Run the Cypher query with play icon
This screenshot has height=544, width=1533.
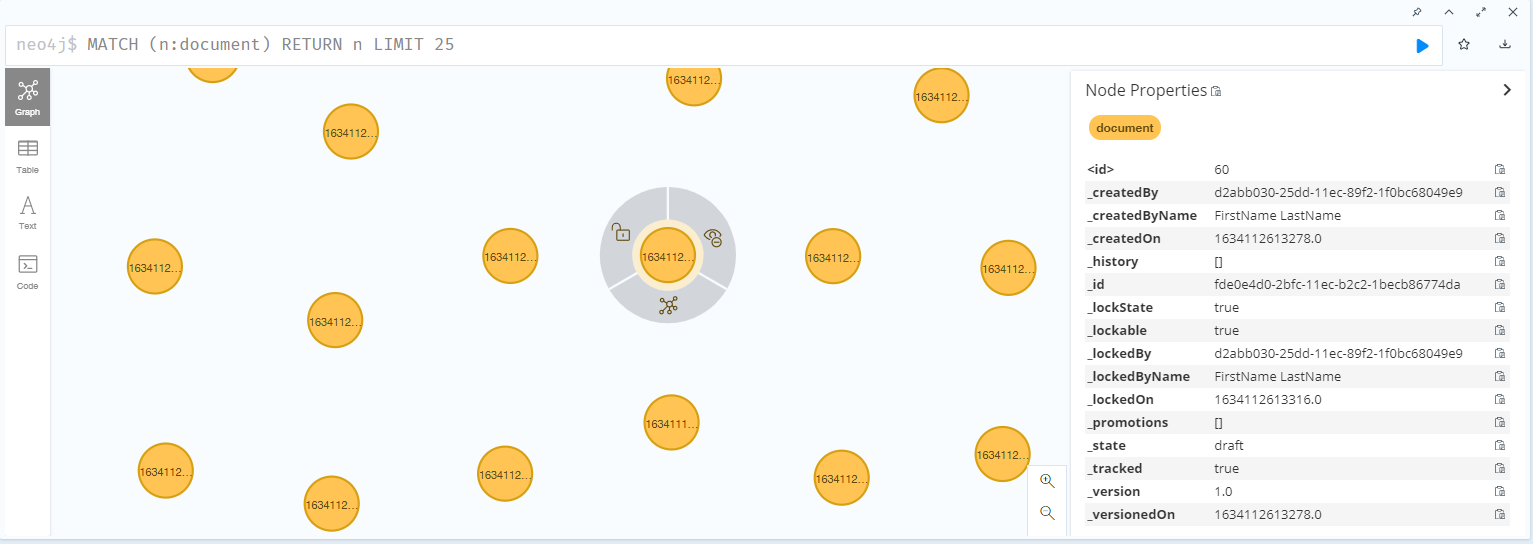coord(1422,46)
